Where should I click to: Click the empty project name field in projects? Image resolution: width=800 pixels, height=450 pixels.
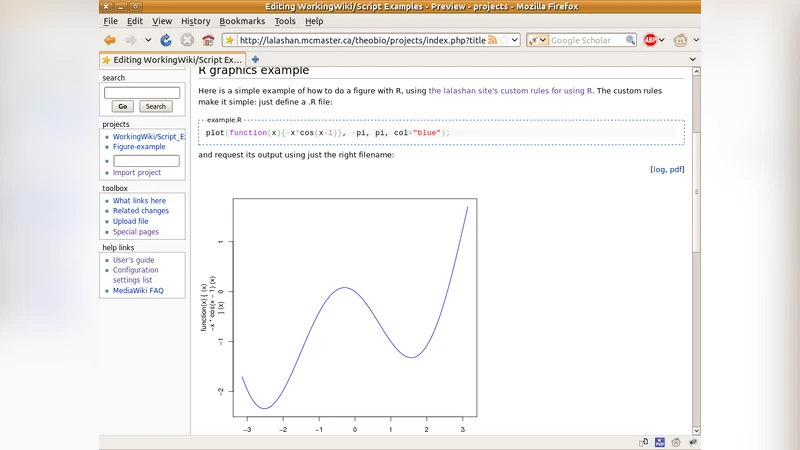click(146, 161)
